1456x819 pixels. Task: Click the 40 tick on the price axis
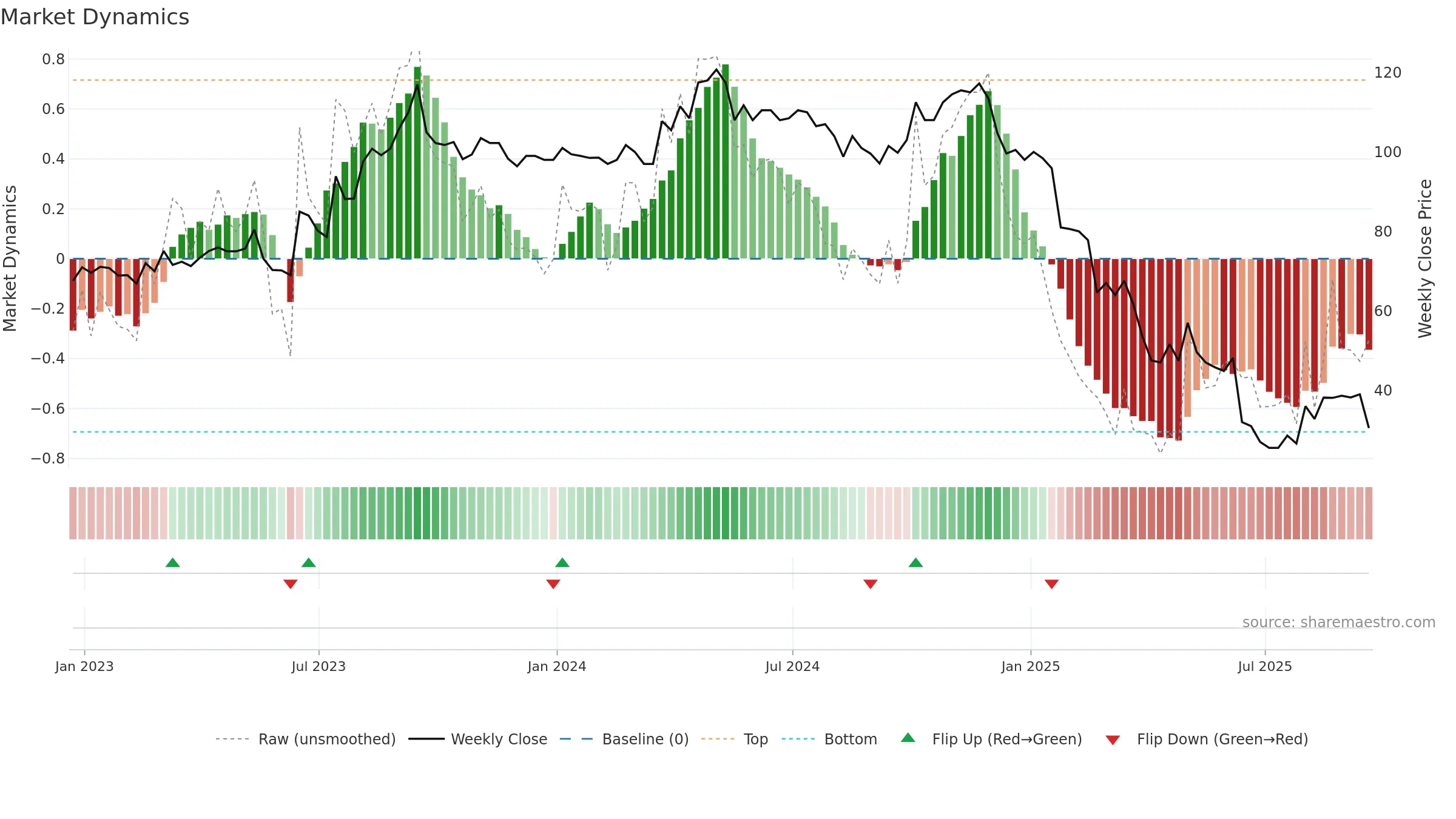click(x=1383, y=391)
